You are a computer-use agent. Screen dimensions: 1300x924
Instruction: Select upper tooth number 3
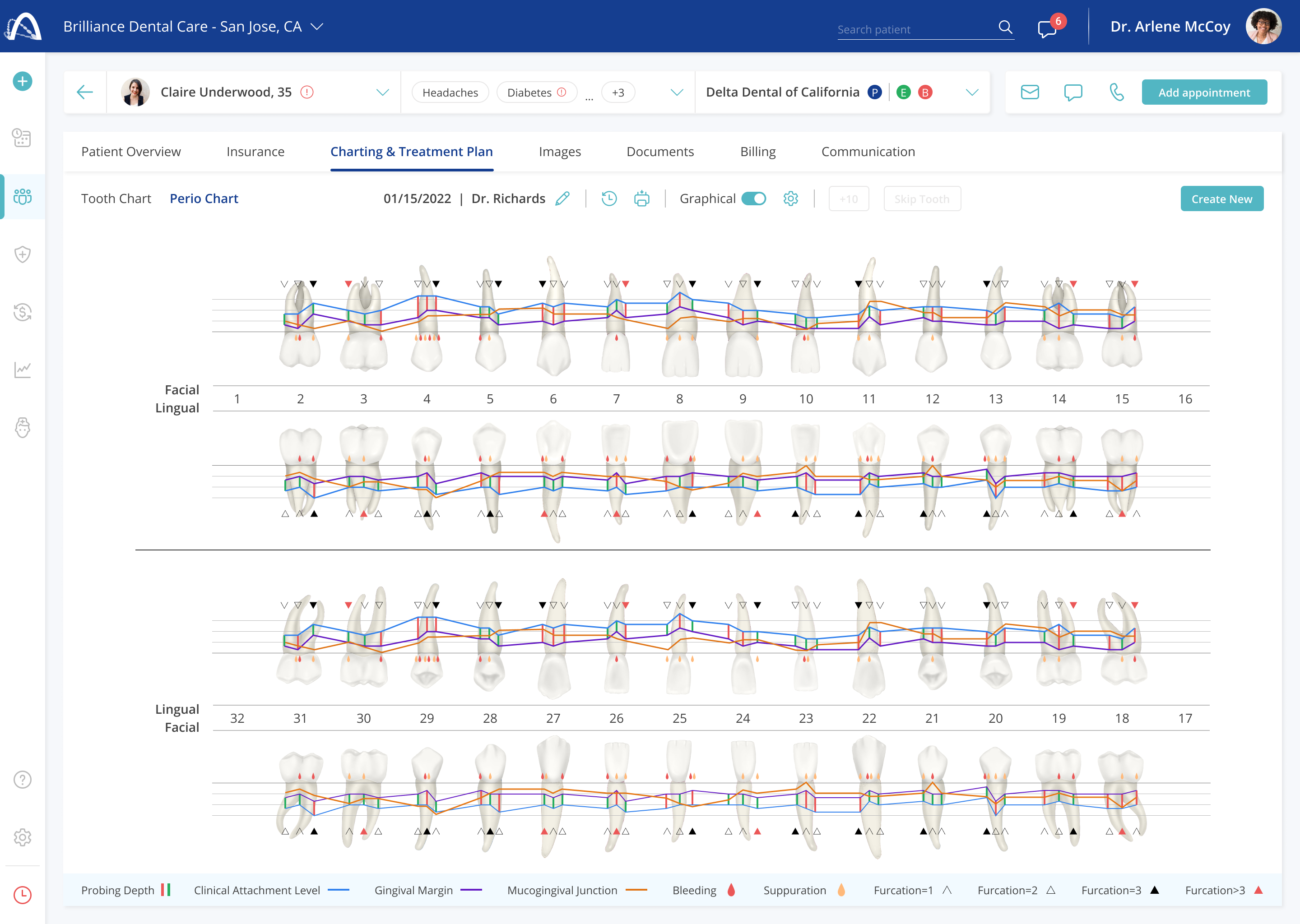coord(364,399)
